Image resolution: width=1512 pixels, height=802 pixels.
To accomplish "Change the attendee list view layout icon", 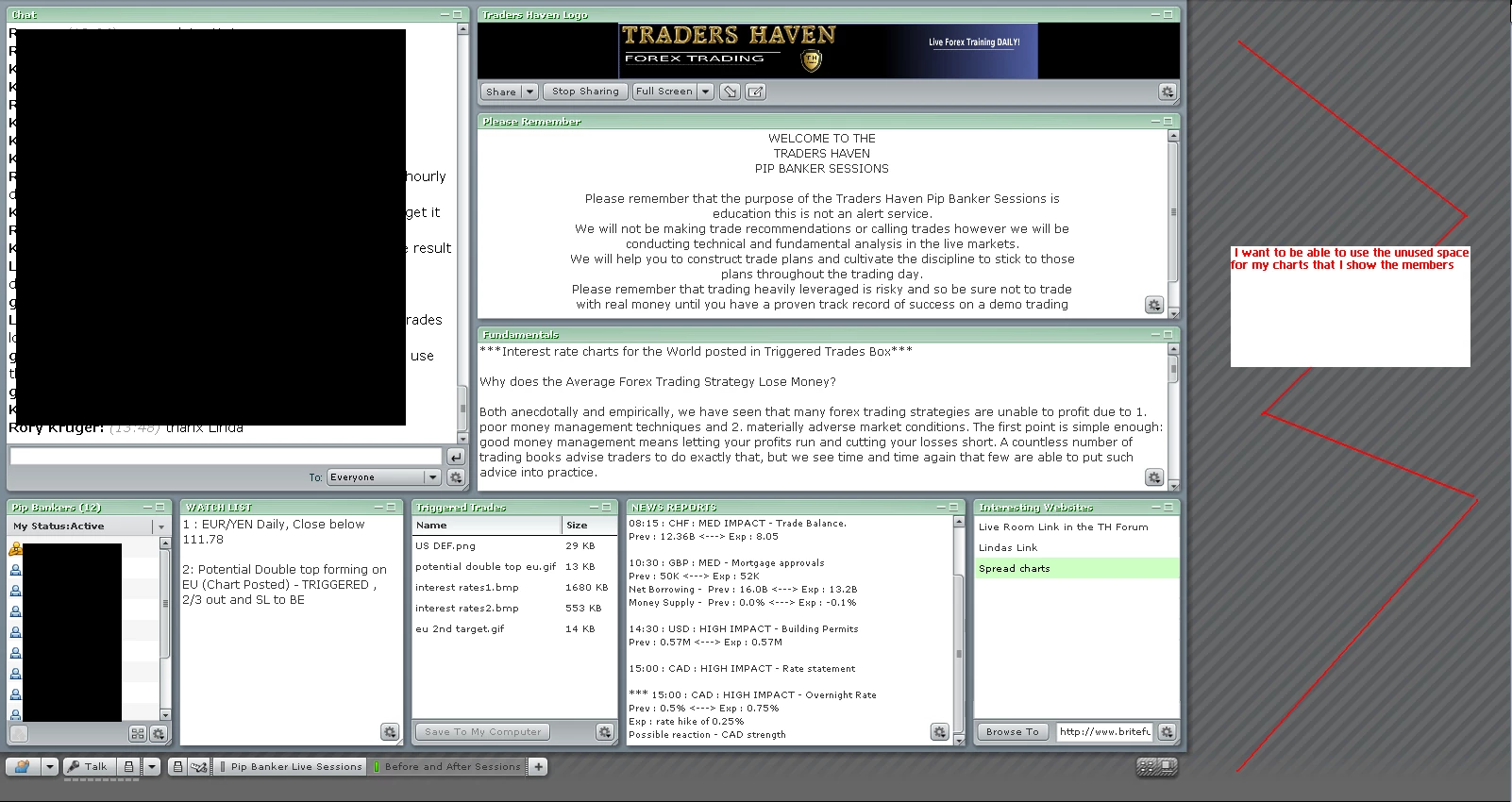I will 138,733.
